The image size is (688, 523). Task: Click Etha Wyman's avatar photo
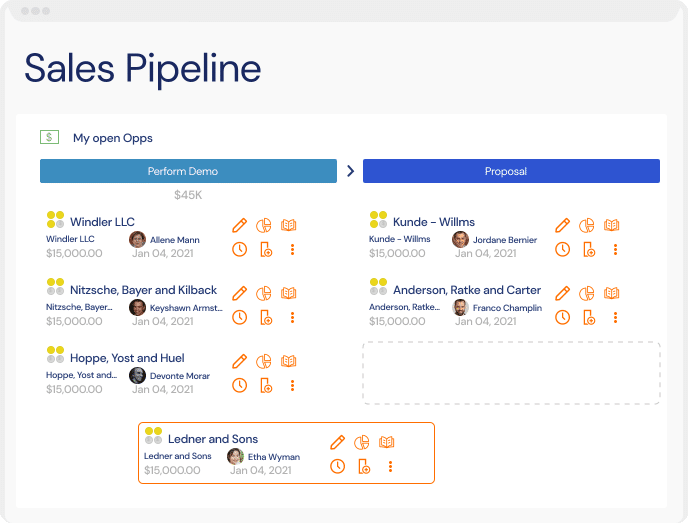[x=235, y=456]
